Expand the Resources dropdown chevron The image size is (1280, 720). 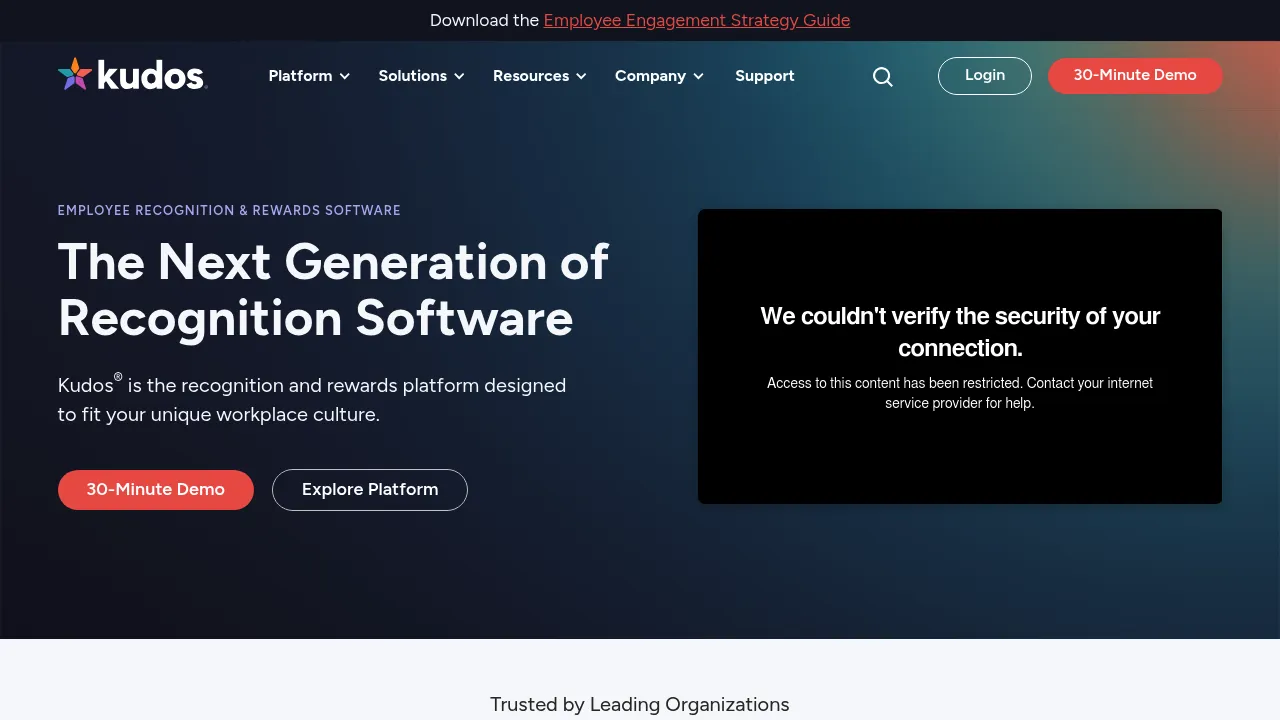click(581, 76)
